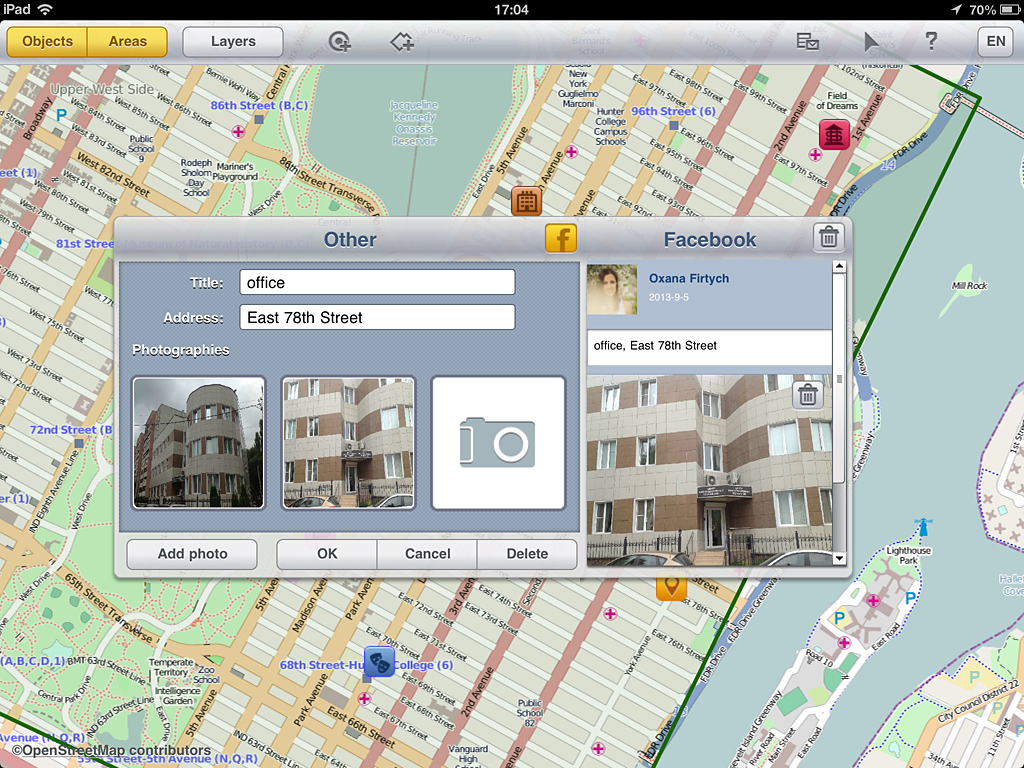
Task: Switch to Areas mode
Action: point(128,42)
